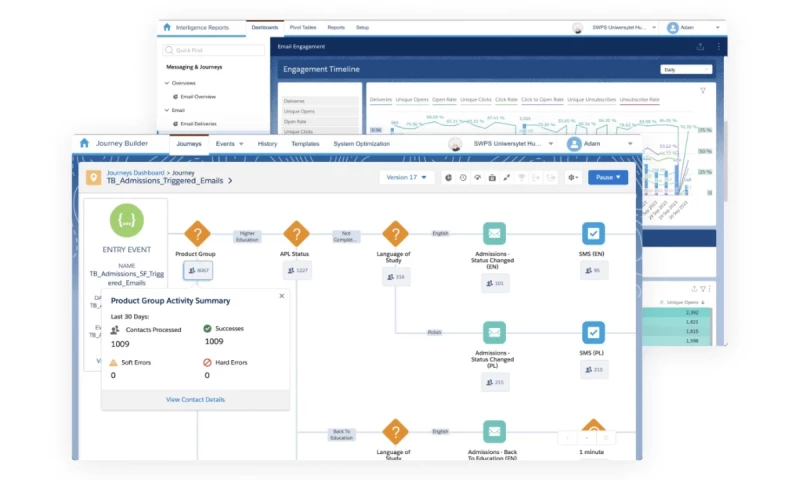Close the Product Group Activity Summary popup

tap(282, 296)
